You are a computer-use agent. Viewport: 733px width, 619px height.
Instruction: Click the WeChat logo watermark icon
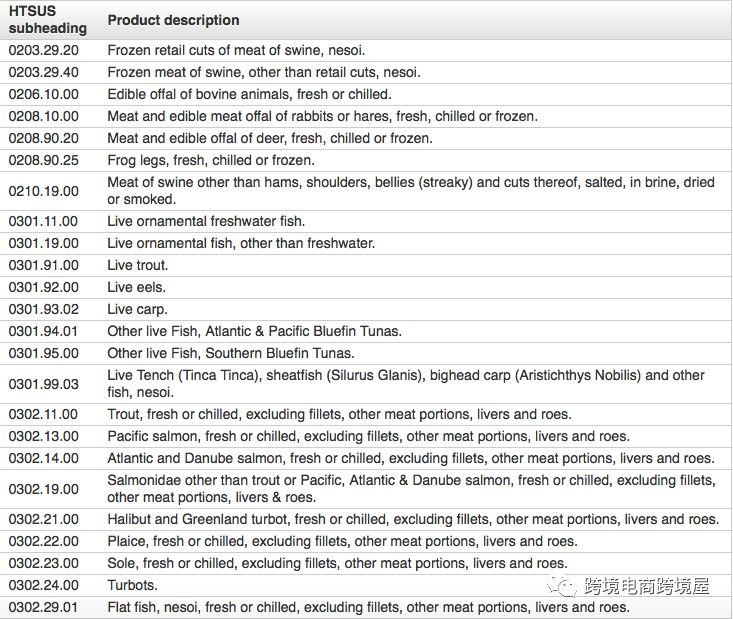562,586
